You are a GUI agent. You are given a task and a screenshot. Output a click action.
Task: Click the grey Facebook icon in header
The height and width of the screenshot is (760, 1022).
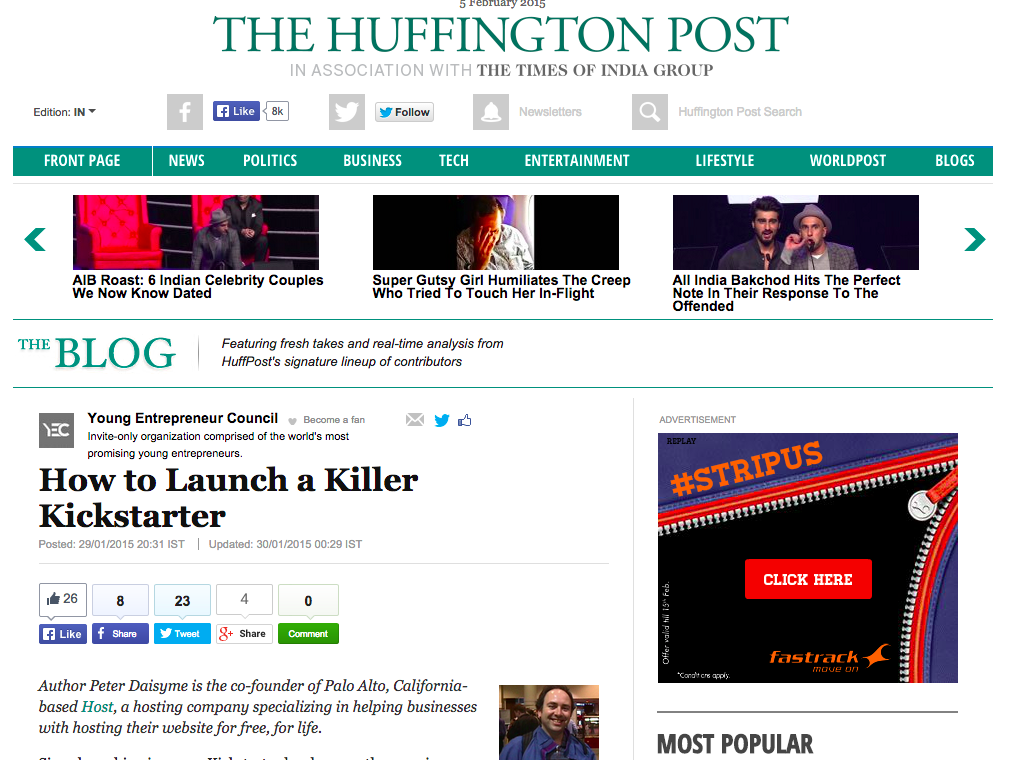[185, 112]
